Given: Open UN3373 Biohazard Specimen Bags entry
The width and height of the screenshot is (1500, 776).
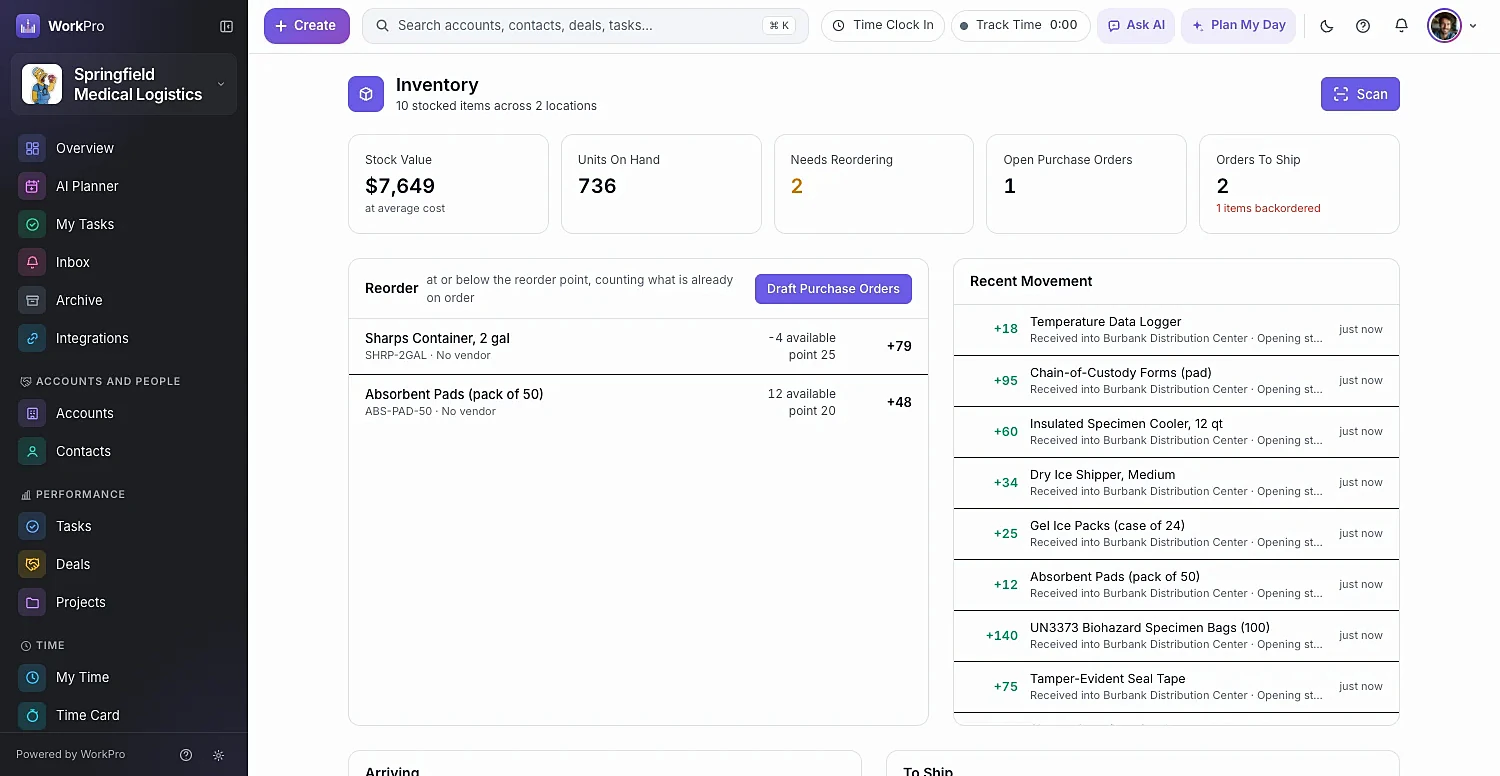Looking at the screenshot, I should click(1176, 636).
